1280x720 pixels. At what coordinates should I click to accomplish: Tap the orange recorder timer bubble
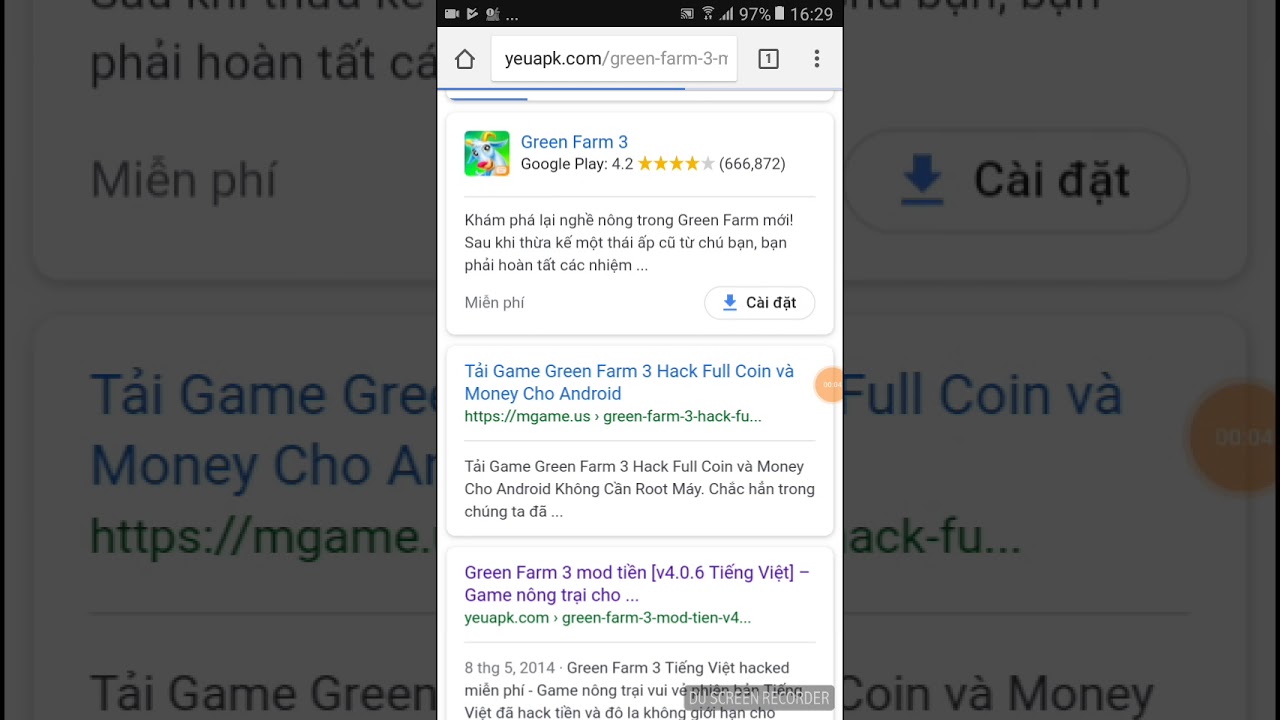[x=830, y=384]
